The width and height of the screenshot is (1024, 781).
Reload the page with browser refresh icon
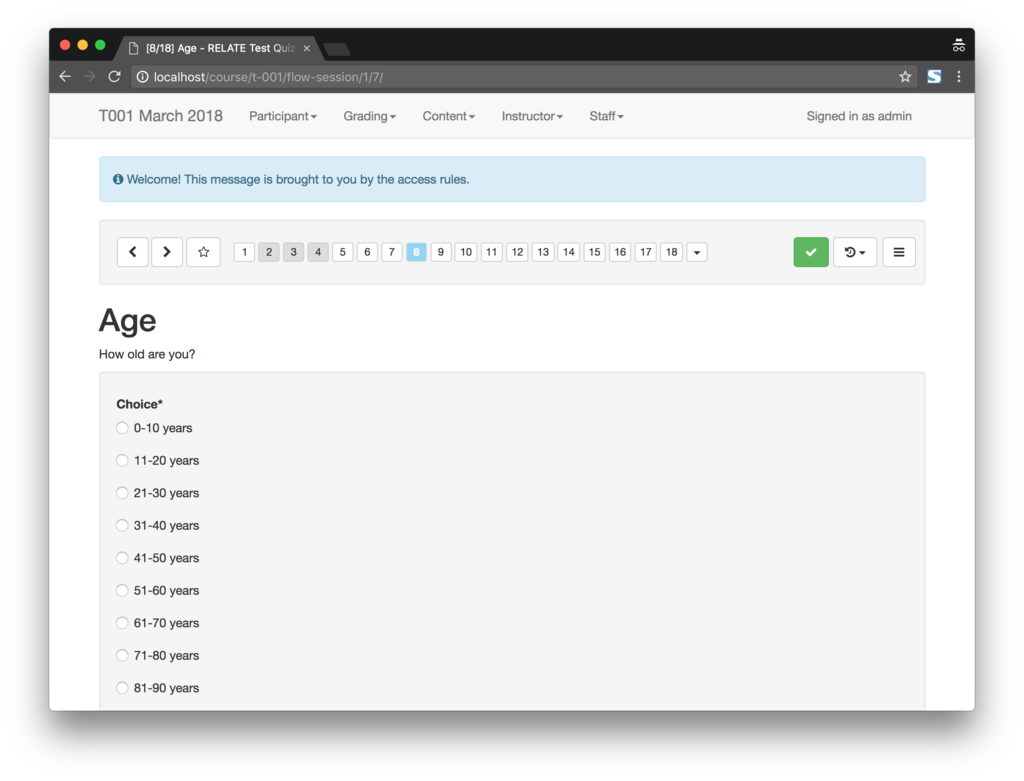(114, 76)
